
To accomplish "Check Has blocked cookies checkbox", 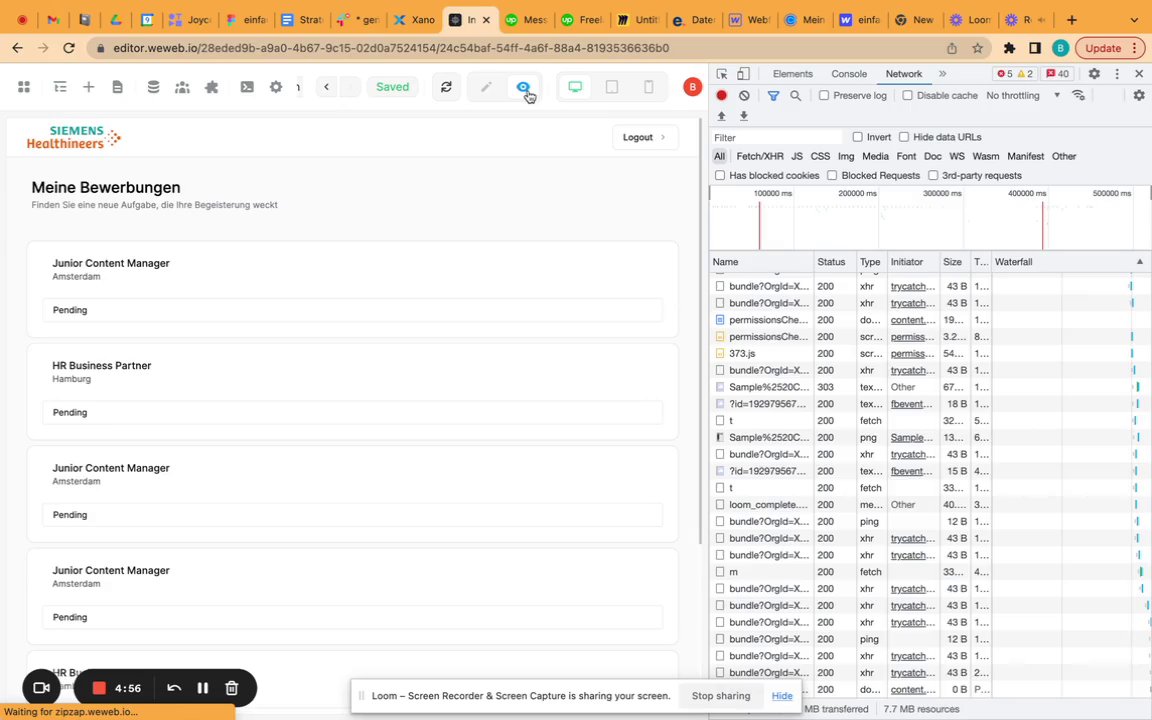I will coord(720,176).
